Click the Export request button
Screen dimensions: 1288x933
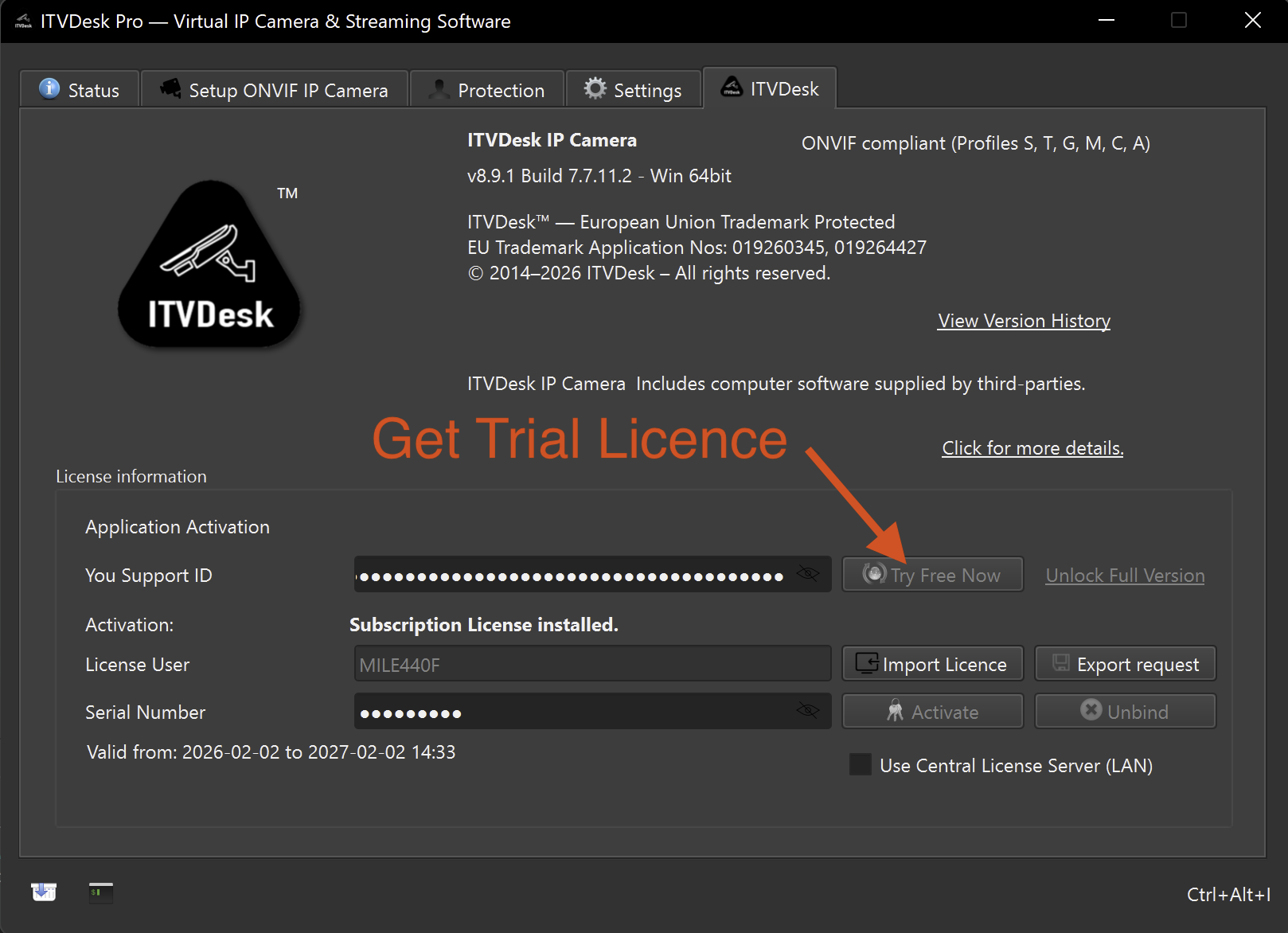pyautogui.click(x=1125, y=664)
